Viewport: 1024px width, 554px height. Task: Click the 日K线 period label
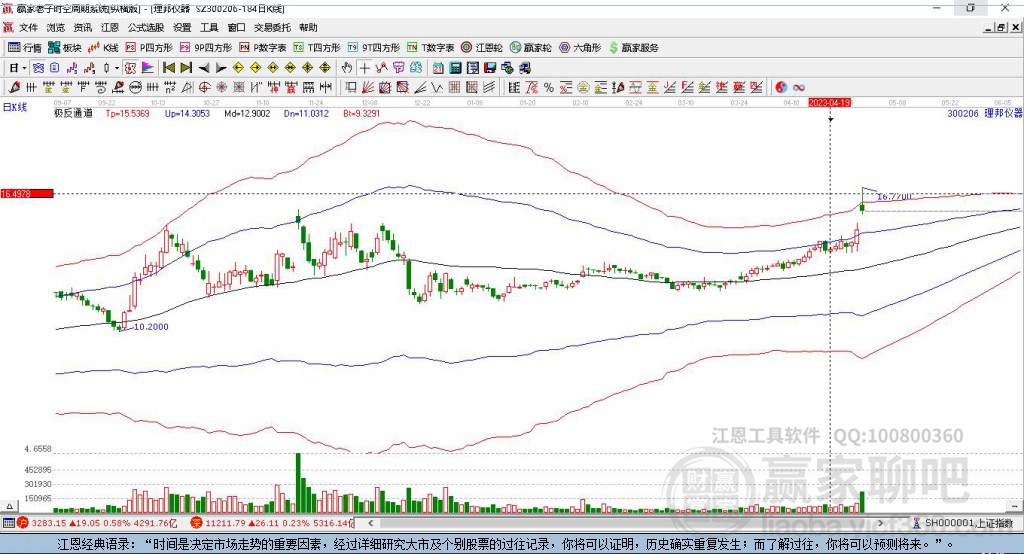(14, 107)
